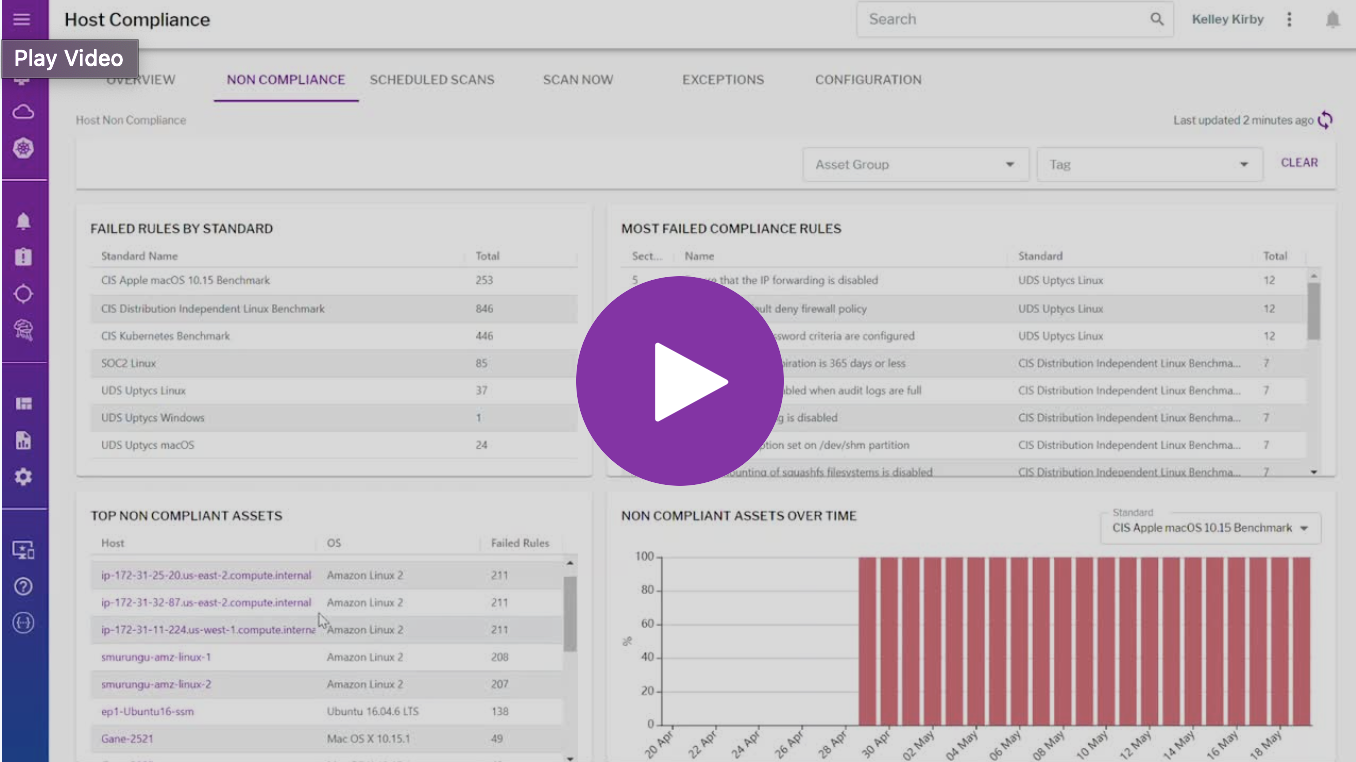Click the Host Non Compliance breadcrumb text
The image size is (1356, 762).
(131, 120)
